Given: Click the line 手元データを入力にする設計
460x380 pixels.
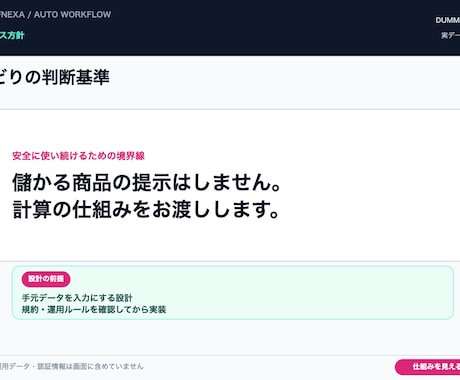Looking at the screenshot, I should click(77, 298).
